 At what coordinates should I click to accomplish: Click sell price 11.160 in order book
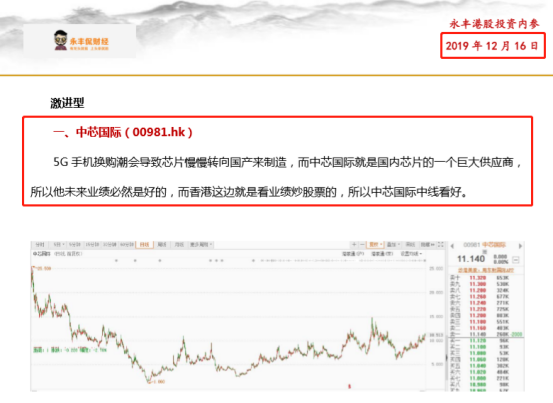[x=478, y=328]
